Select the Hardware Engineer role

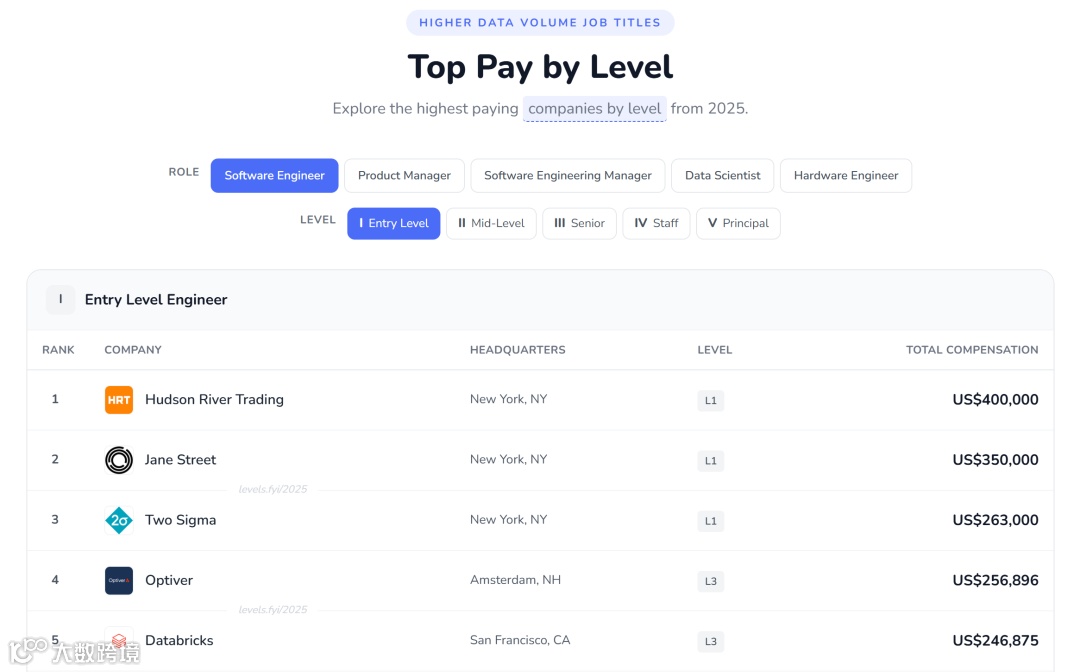tap(846, 176)
